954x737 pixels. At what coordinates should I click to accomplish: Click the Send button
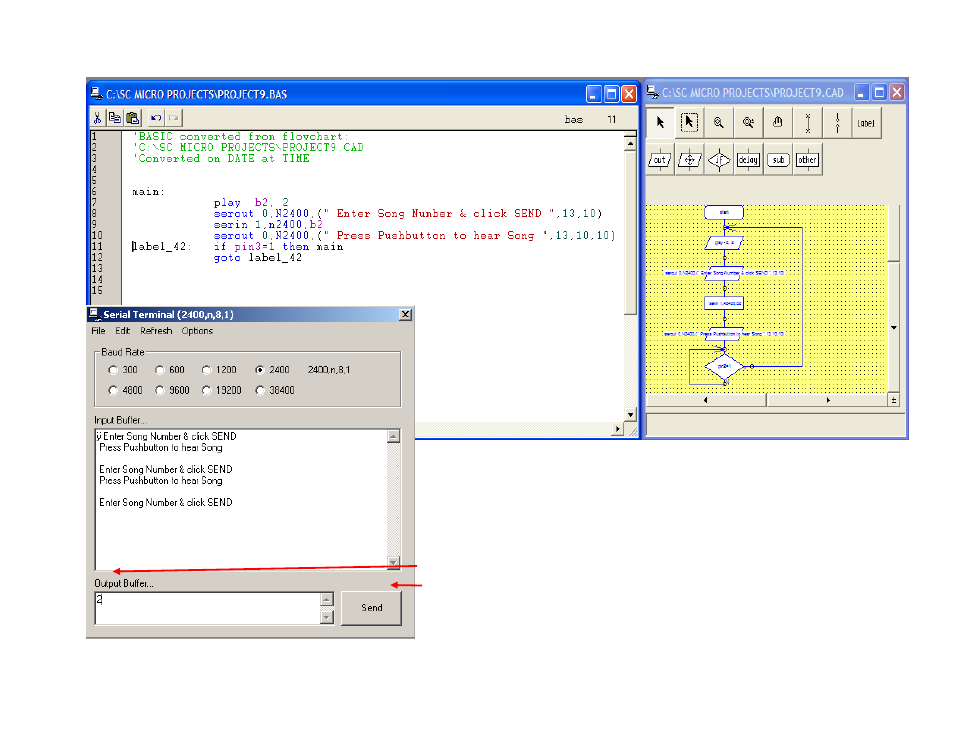pyautogui.click(x=371, y=608)
